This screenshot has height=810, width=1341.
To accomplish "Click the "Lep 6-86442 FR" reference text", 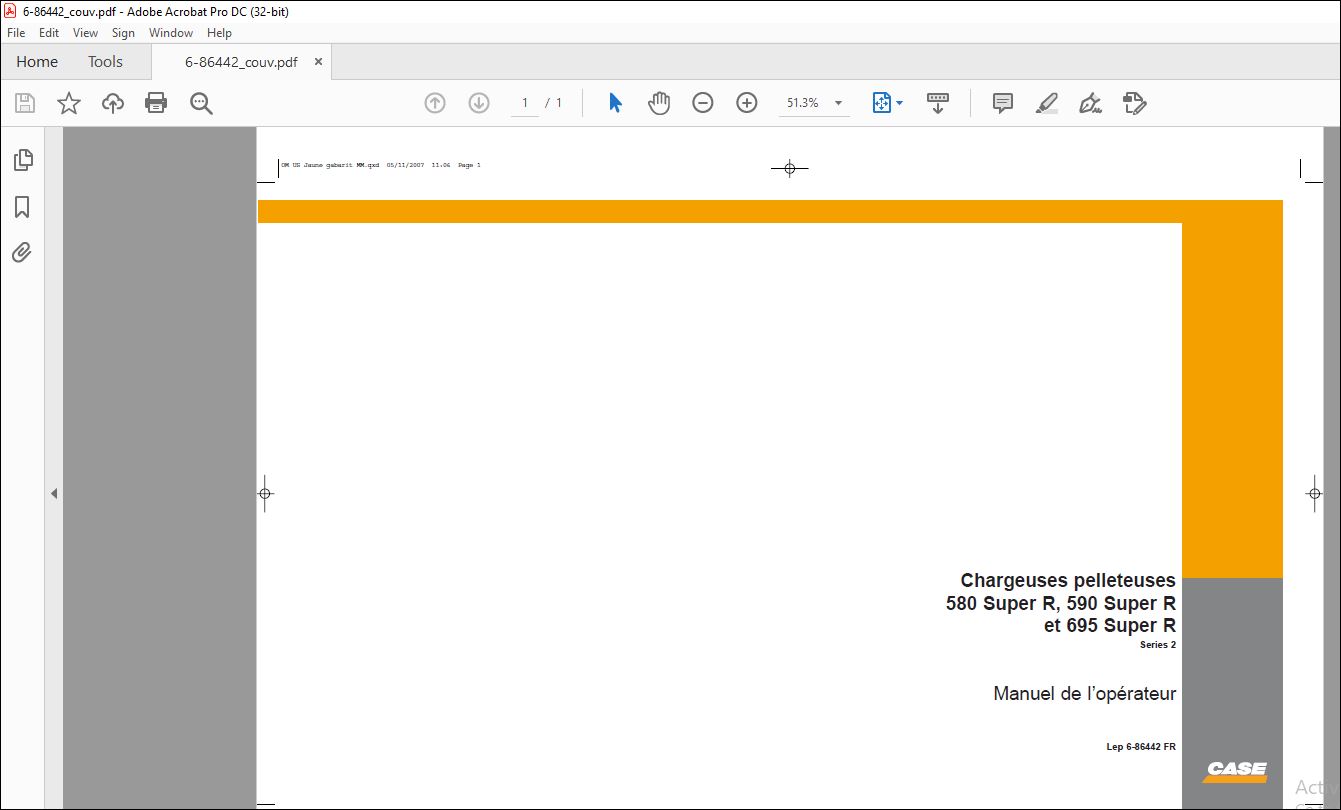I will click(x=1141, y=747).
